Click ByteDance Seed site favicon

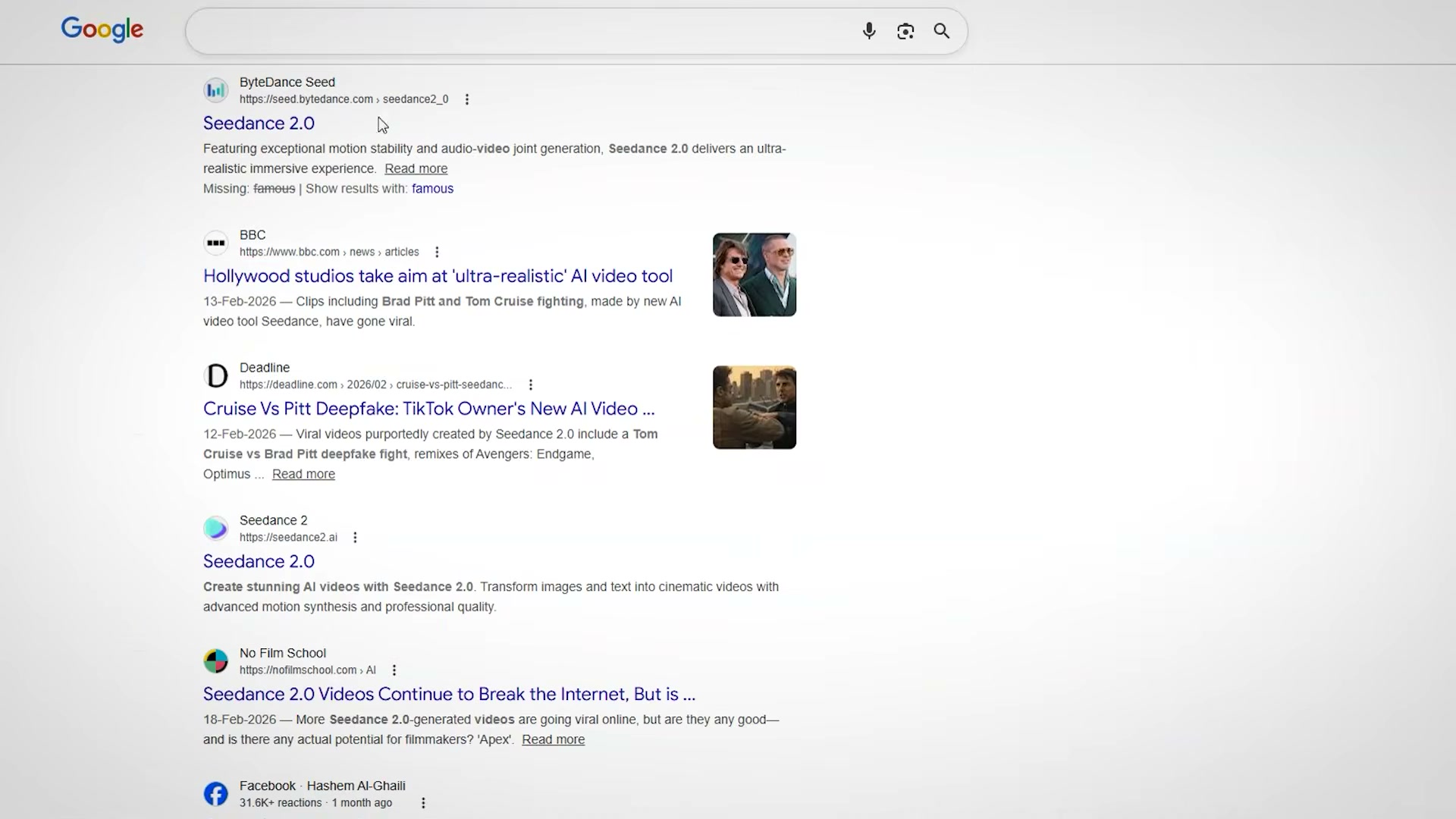(216, 90)
